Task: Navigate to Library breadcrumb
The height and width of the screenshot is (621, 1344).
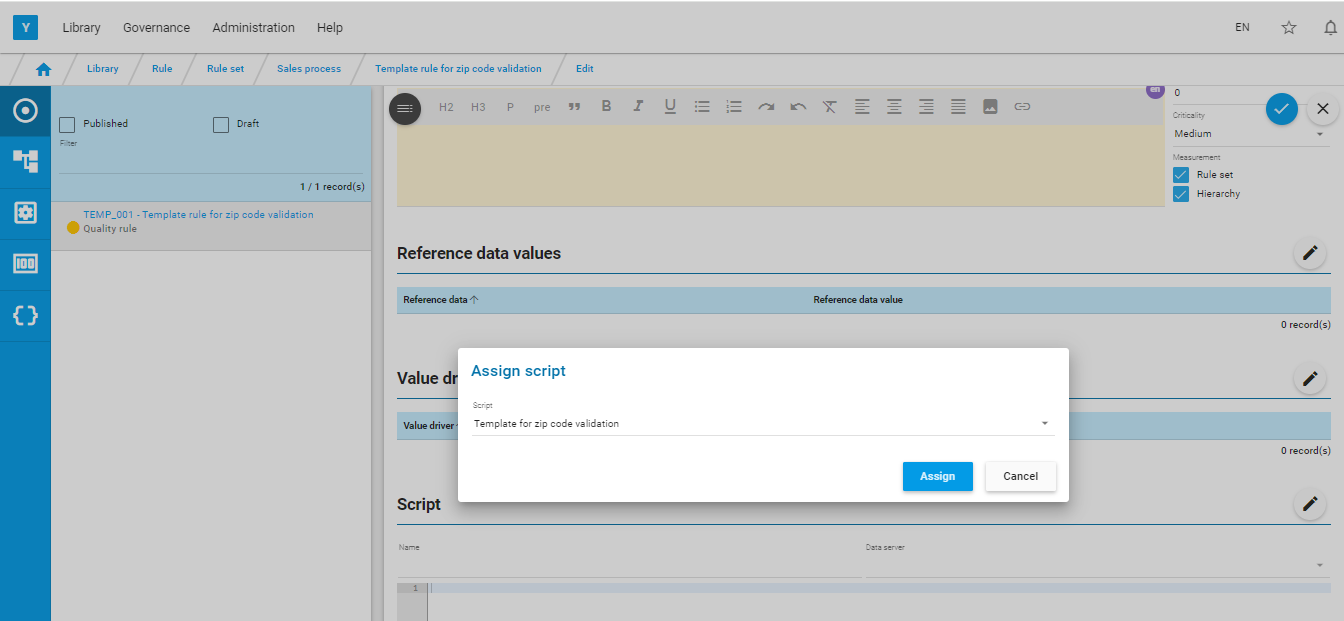Action: 103,69
